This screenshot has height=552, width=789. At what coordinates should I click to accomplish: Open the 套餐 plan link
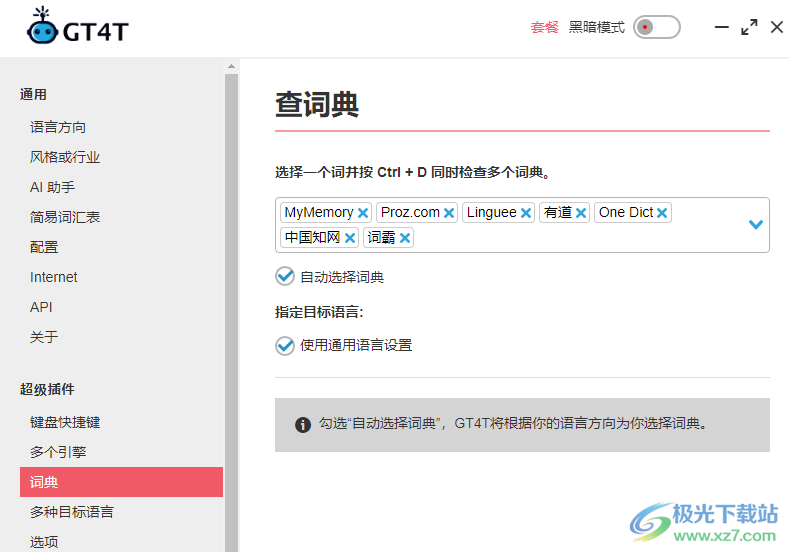544,27
